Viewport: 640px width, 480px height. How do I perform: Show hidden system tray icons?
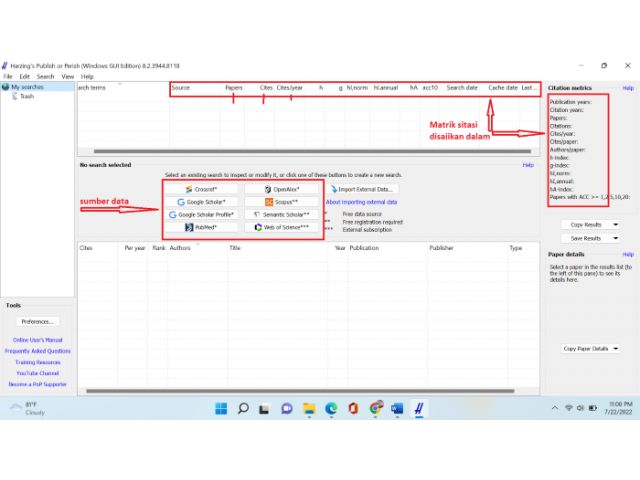554,408
